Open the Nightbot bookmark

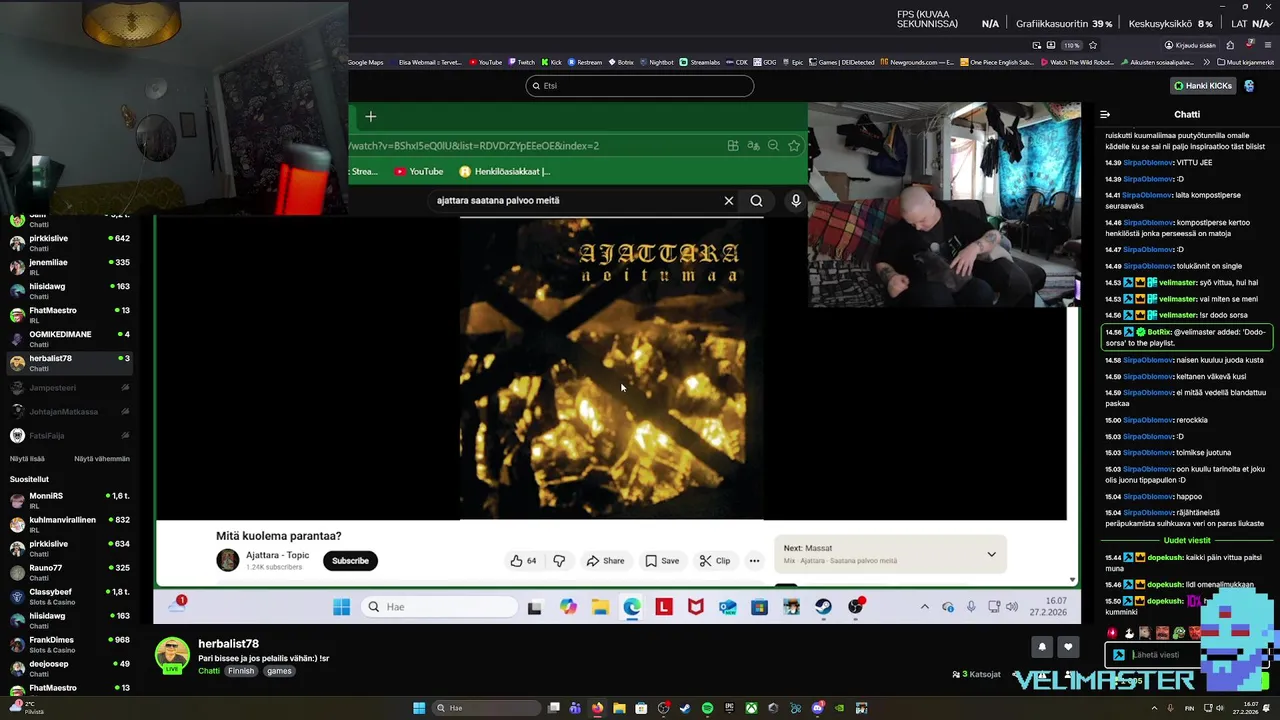coord(656,62)
